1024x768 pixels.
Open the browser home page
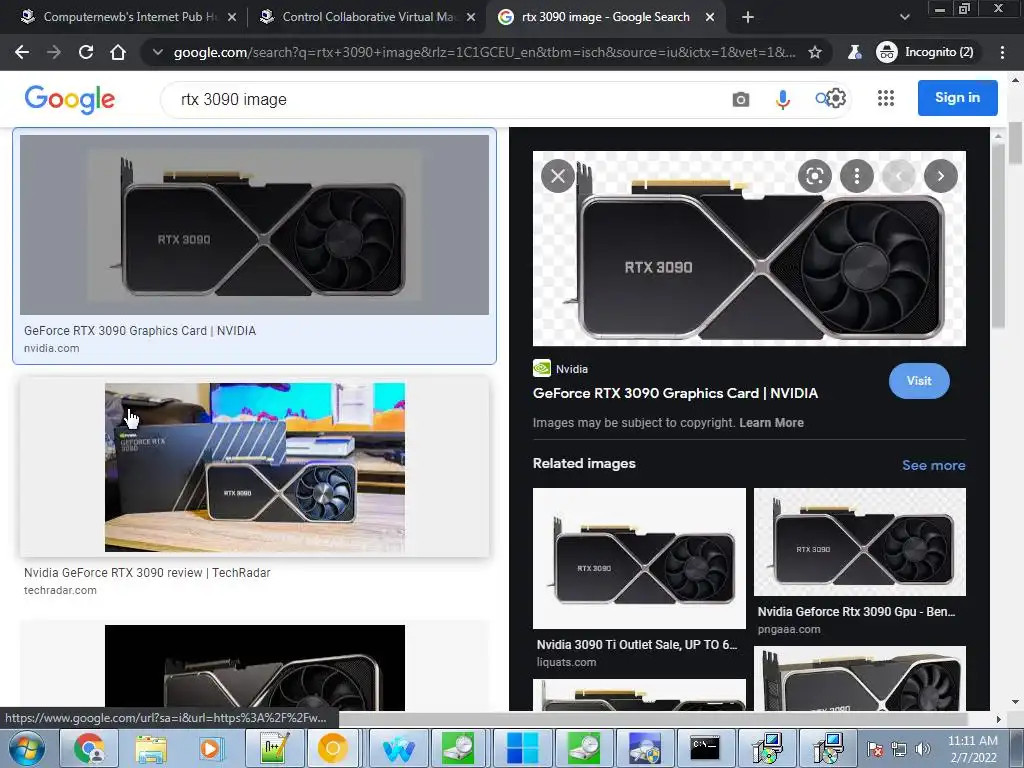point(118,52)
